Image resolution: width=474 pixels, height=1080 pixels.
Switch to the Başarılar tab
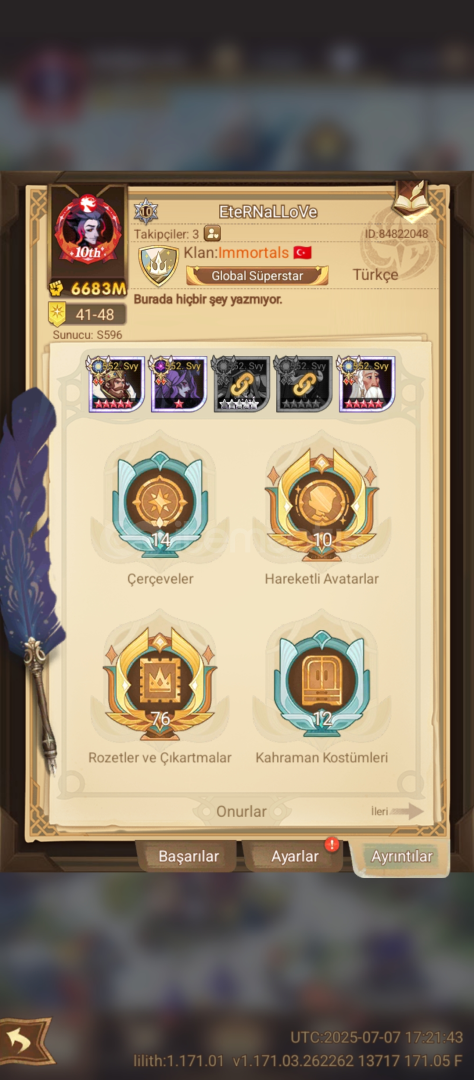point(188,856)
